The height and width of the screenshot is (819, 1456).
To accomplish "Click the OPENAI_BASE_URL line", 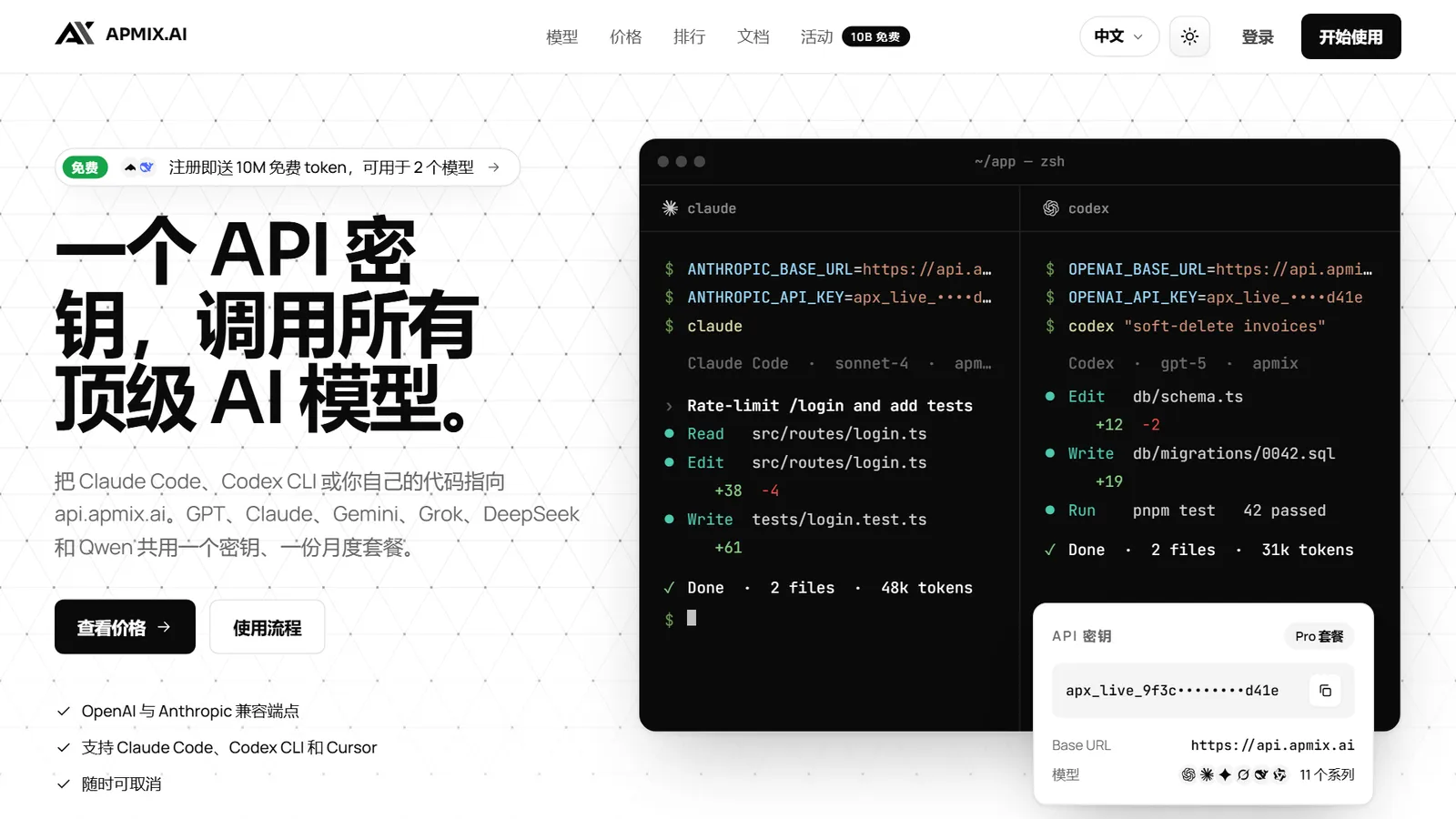I will (x=1209, y=269).
